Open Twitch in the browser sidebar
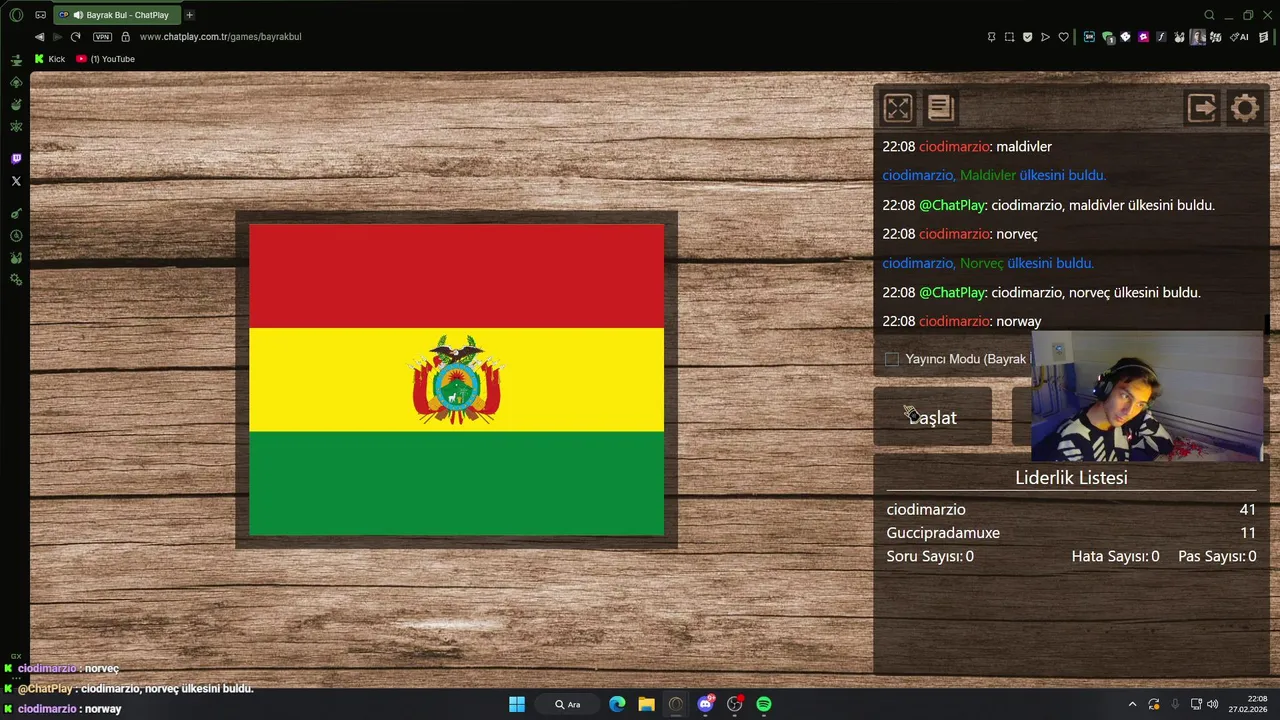The height and width of the screenshot is (720, 1280). pyautogui.click(x=16, y=159)
